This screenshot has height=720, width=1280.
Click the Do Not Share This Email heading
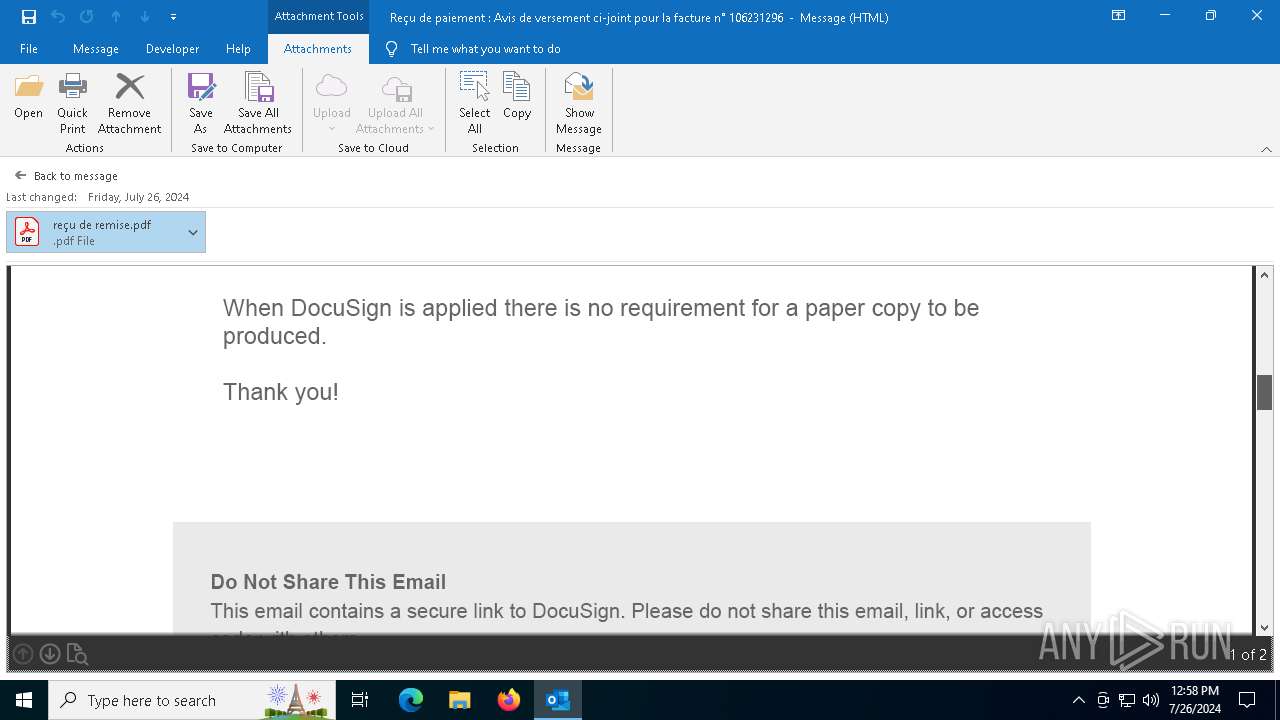click(x=328, y=582)
